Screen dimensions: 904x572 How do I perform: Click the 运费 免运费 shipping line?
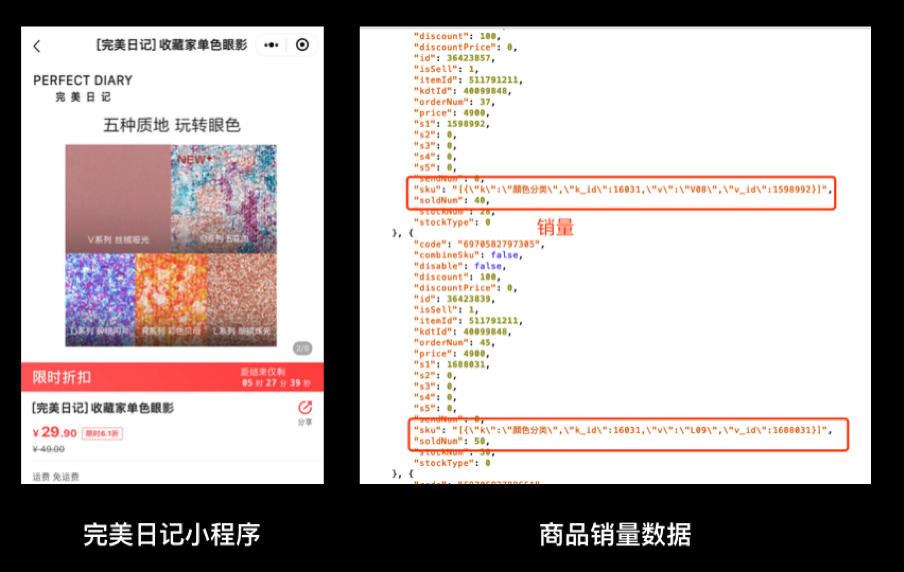pyautogui.click(x=56, y=477)
